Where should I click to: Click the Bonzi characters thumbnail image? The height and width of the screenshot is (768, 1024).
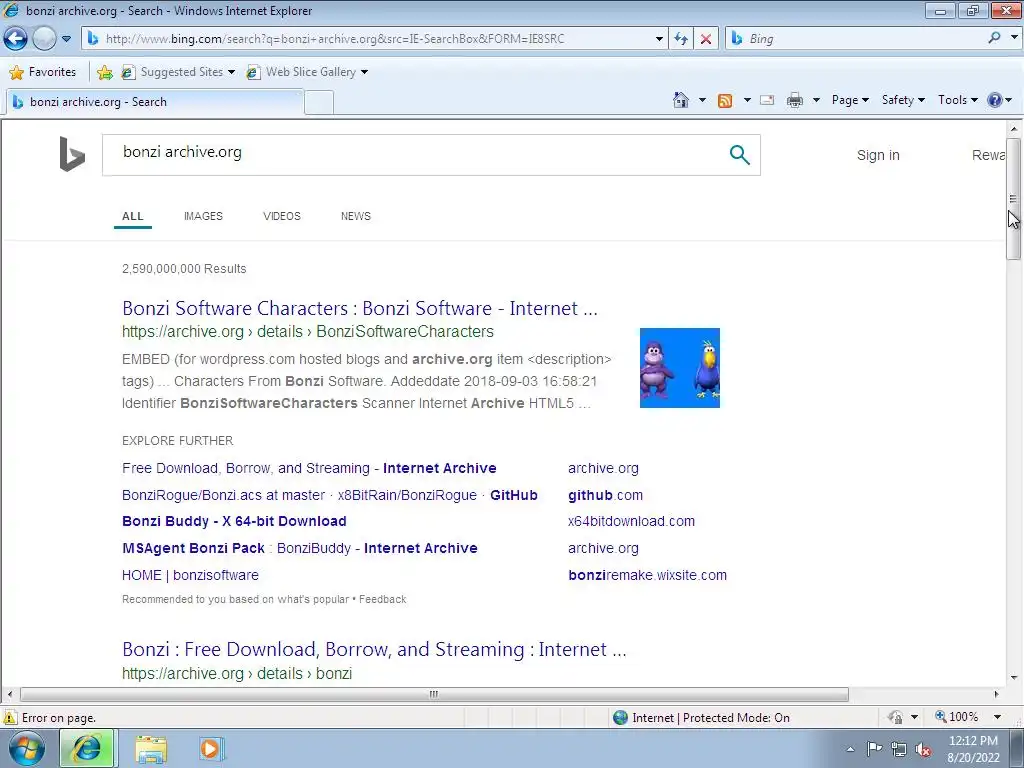680,368
